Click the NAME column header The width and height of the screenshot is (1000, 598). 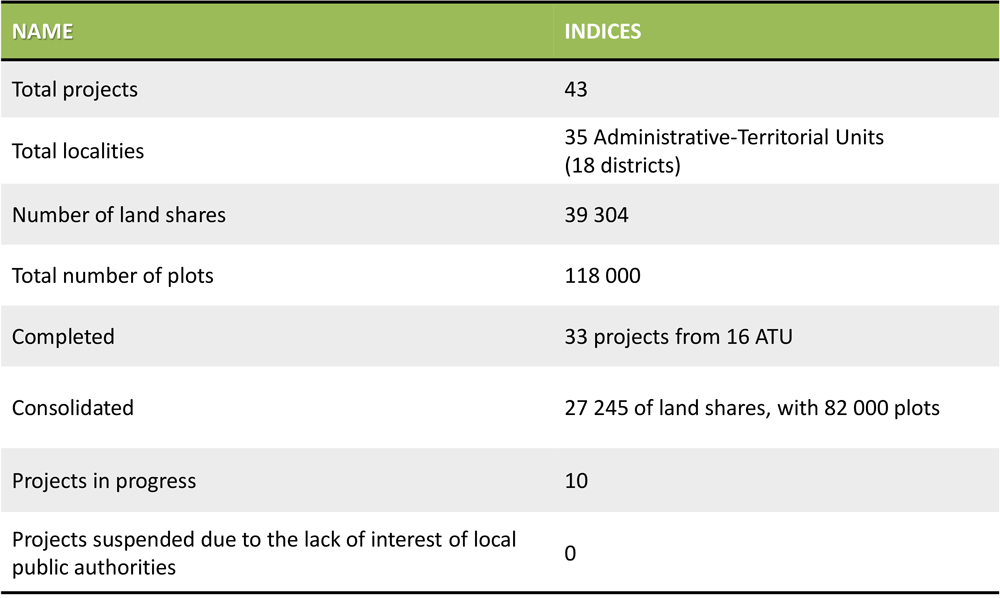click(x=43, y=31)
